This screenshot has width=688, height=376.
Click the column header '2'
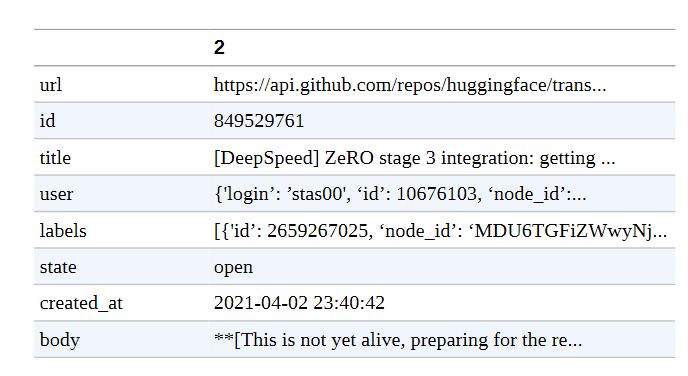pos(219,47)
